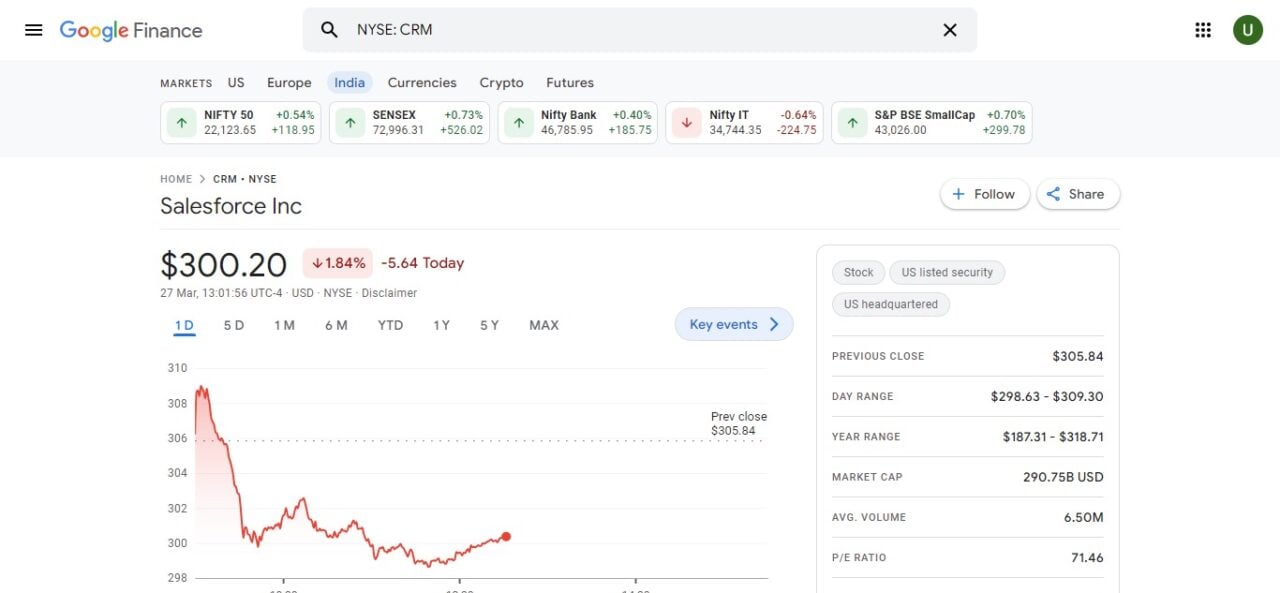Image resolution: width=1280 pixels, height=593 pixels.
Task: Click Nifty Bank green up arrow icon
Action: (x=518, y=123)
